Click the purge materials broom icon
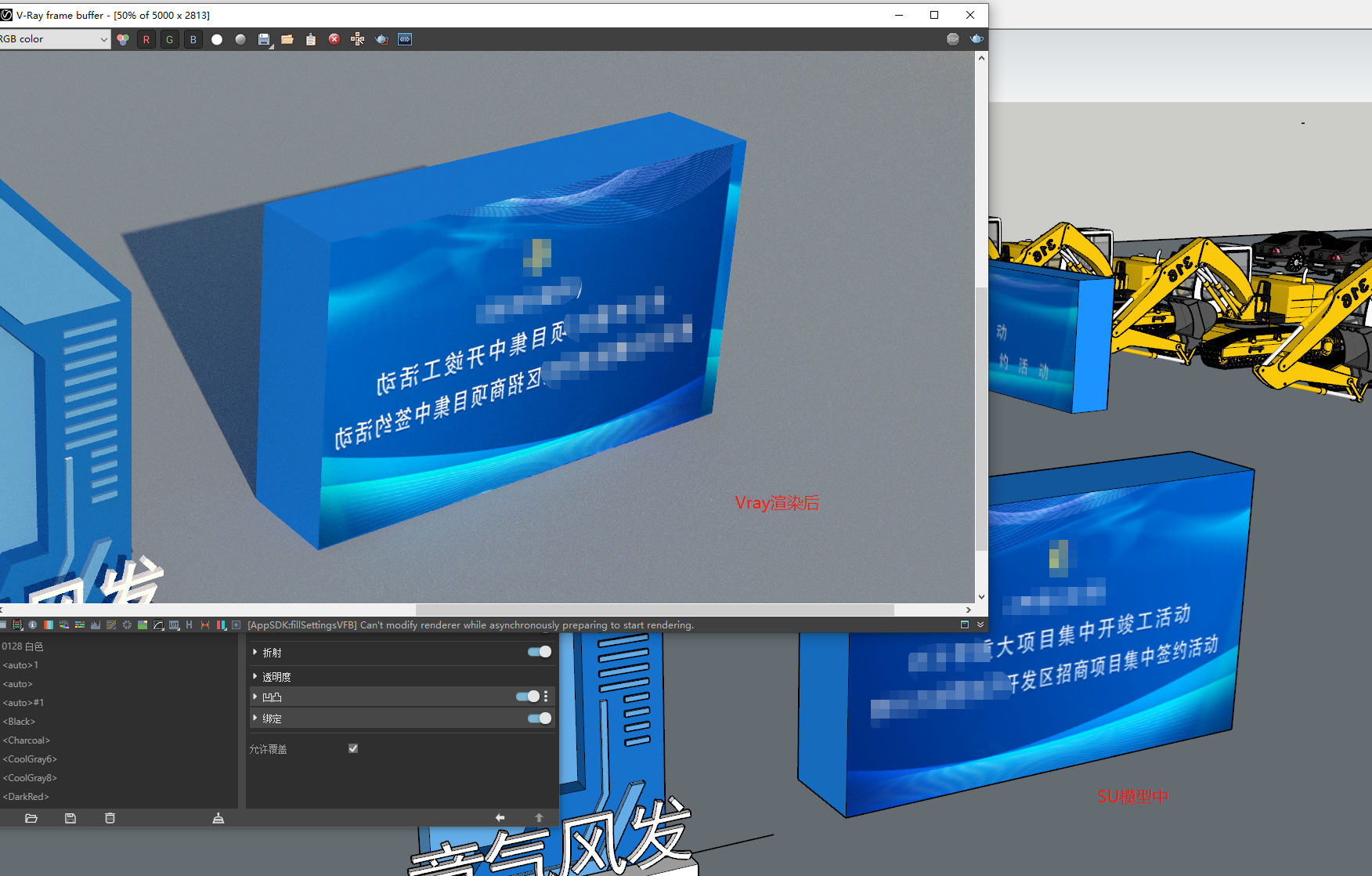Viewport: 1372px width, 876px height. 218,818
